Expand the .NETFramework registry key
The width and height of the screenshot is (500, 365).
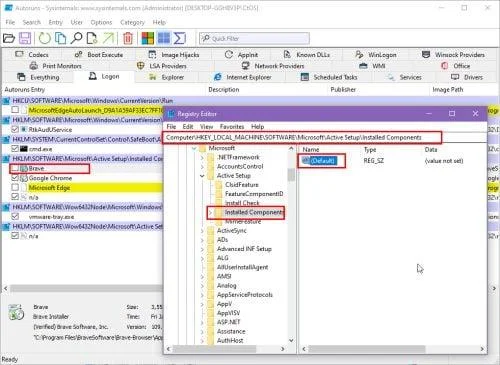point(202,157)
